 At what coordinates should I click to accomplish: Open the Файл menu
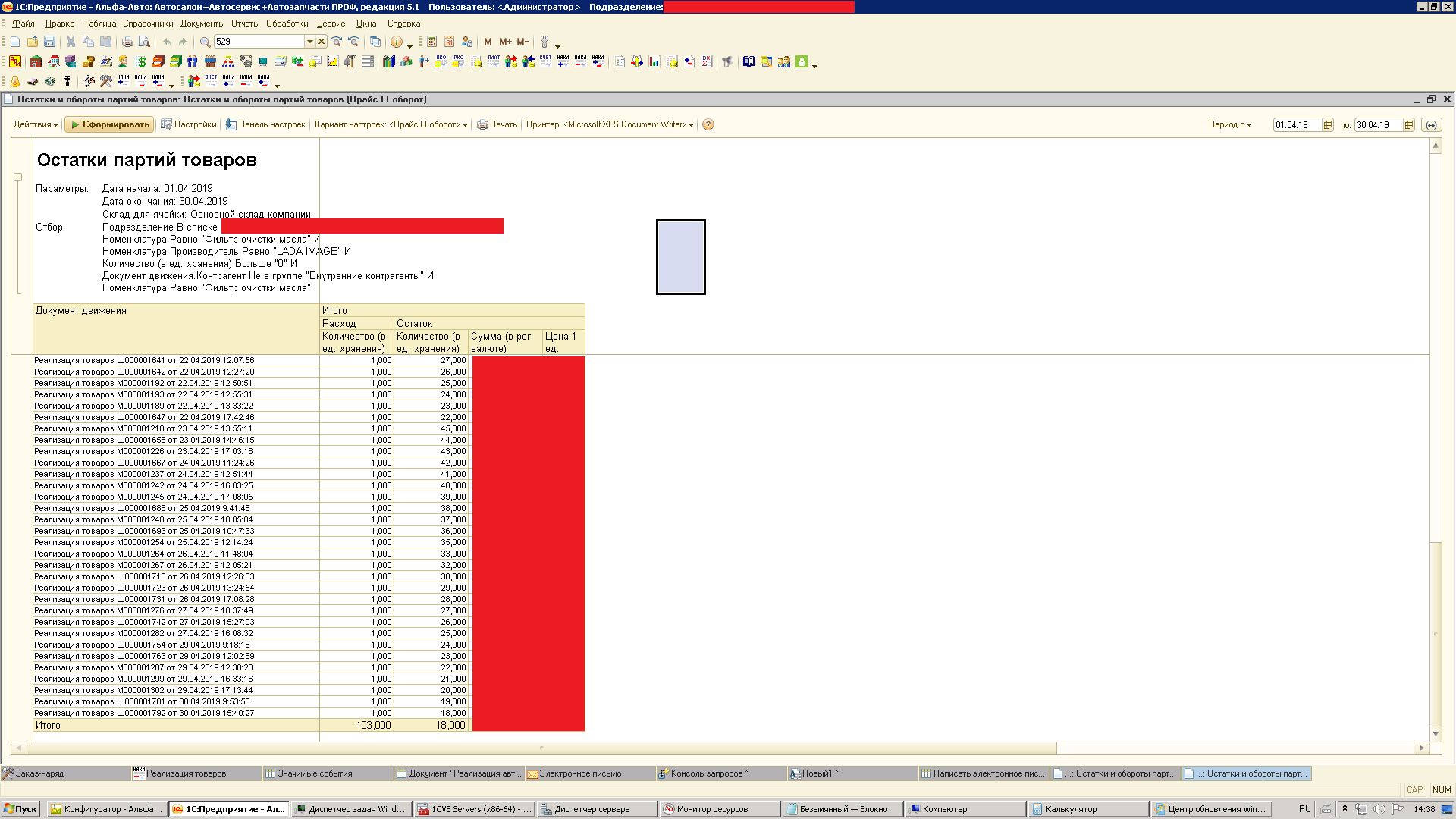tap(24, 24)
